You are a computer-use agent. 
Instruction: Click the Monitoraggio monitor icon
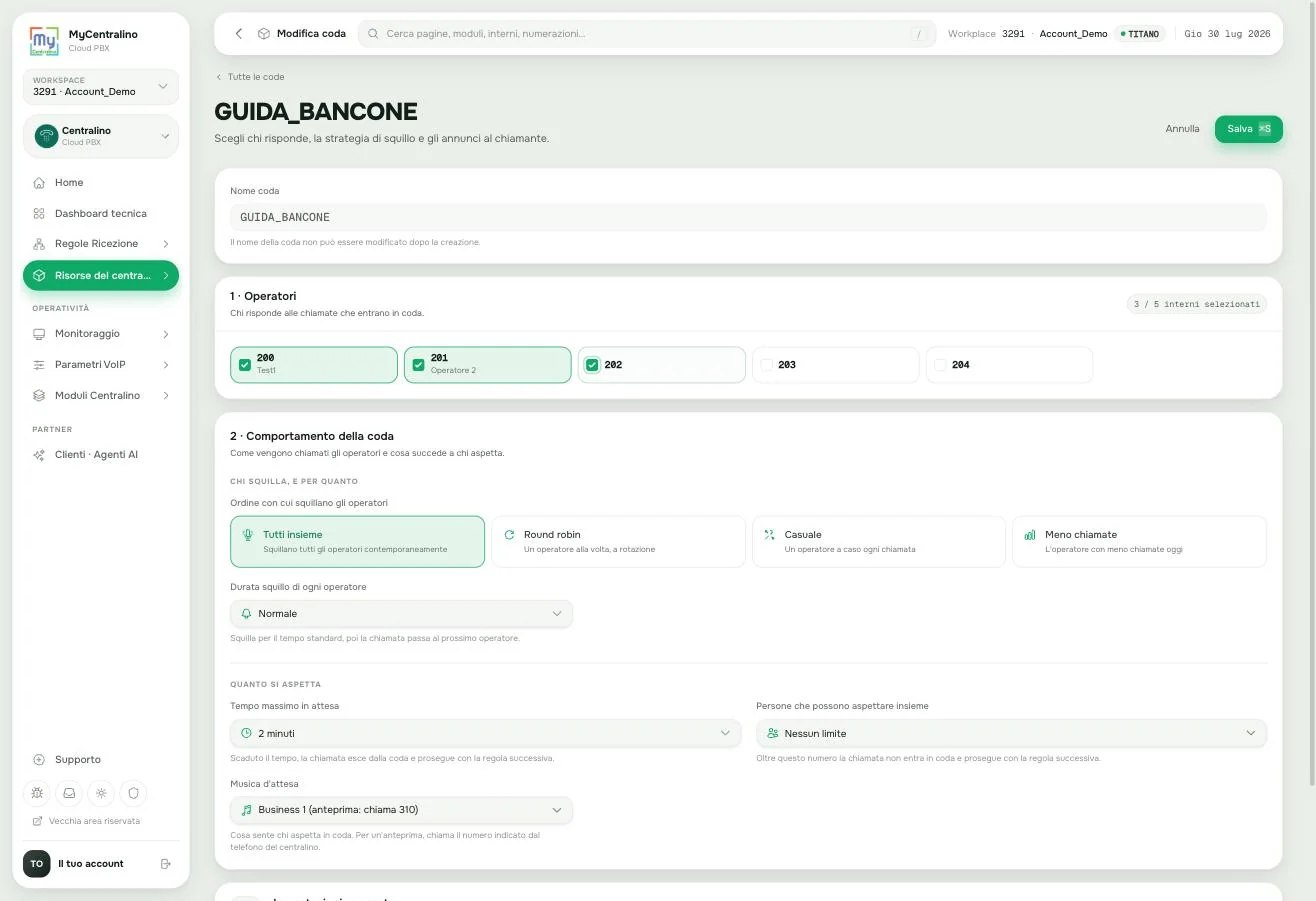click(39, 334)
